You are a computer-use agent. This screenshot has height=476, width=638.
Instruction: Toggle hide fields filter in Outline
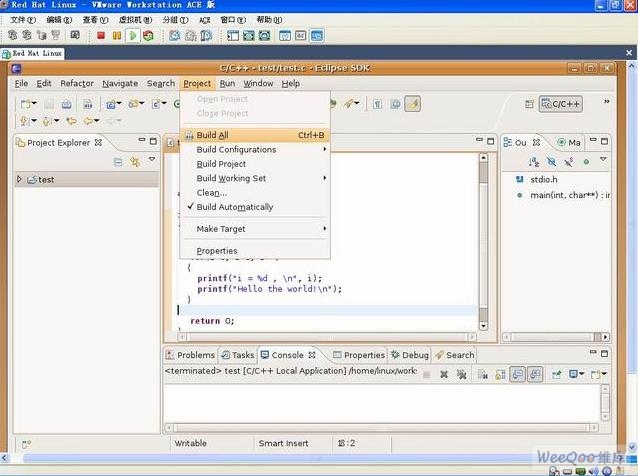click(x=551, y=162)
